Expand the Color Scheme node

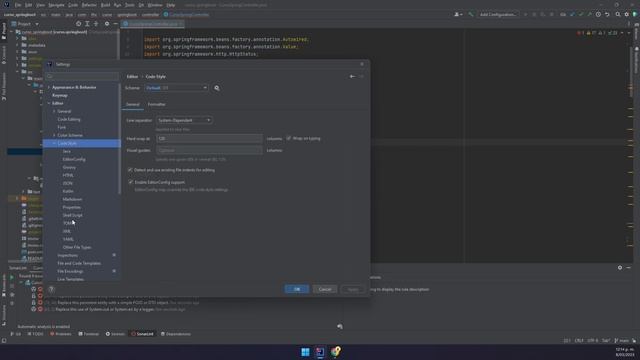tap(54, 135)
